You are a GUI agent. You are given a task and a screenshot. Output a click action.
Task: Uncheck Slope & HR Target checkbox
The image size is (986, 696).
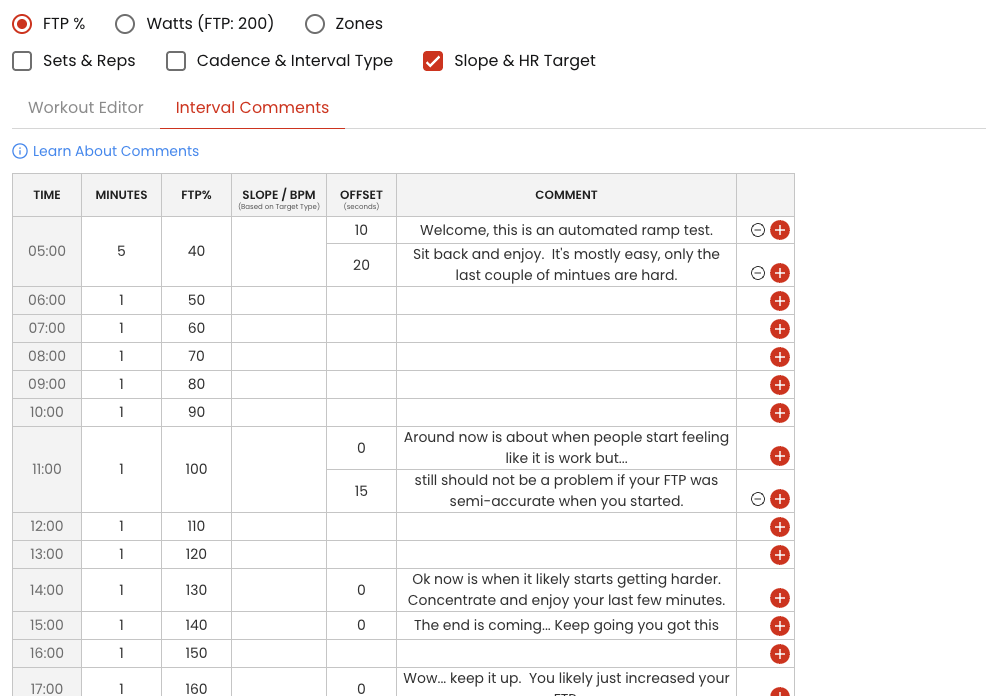tap(433, 61)
